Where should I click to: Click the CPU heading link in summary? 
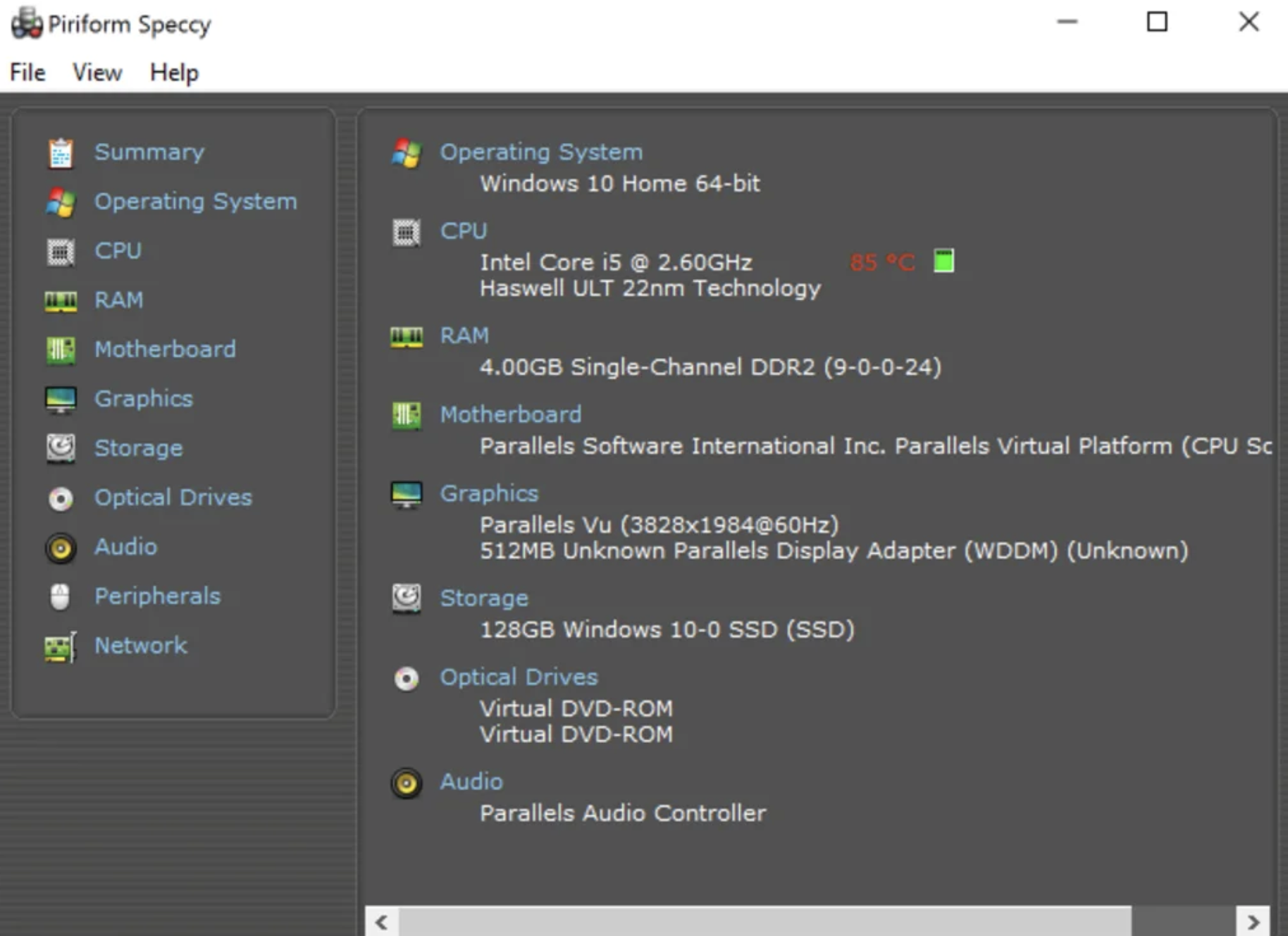click(x=464, y=231)
